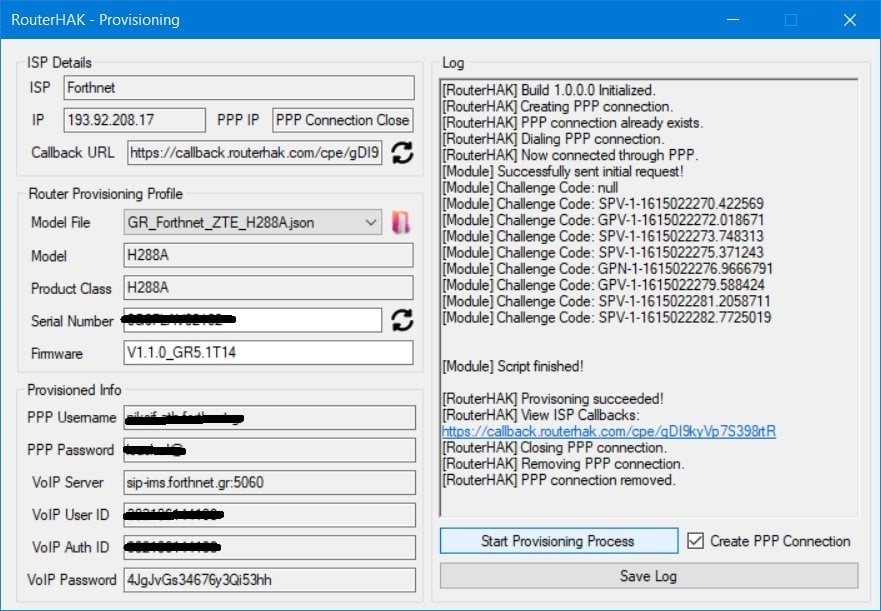
Task: Start the Provisioning Process
Action: pyautogui.click(x=558, y=541)
